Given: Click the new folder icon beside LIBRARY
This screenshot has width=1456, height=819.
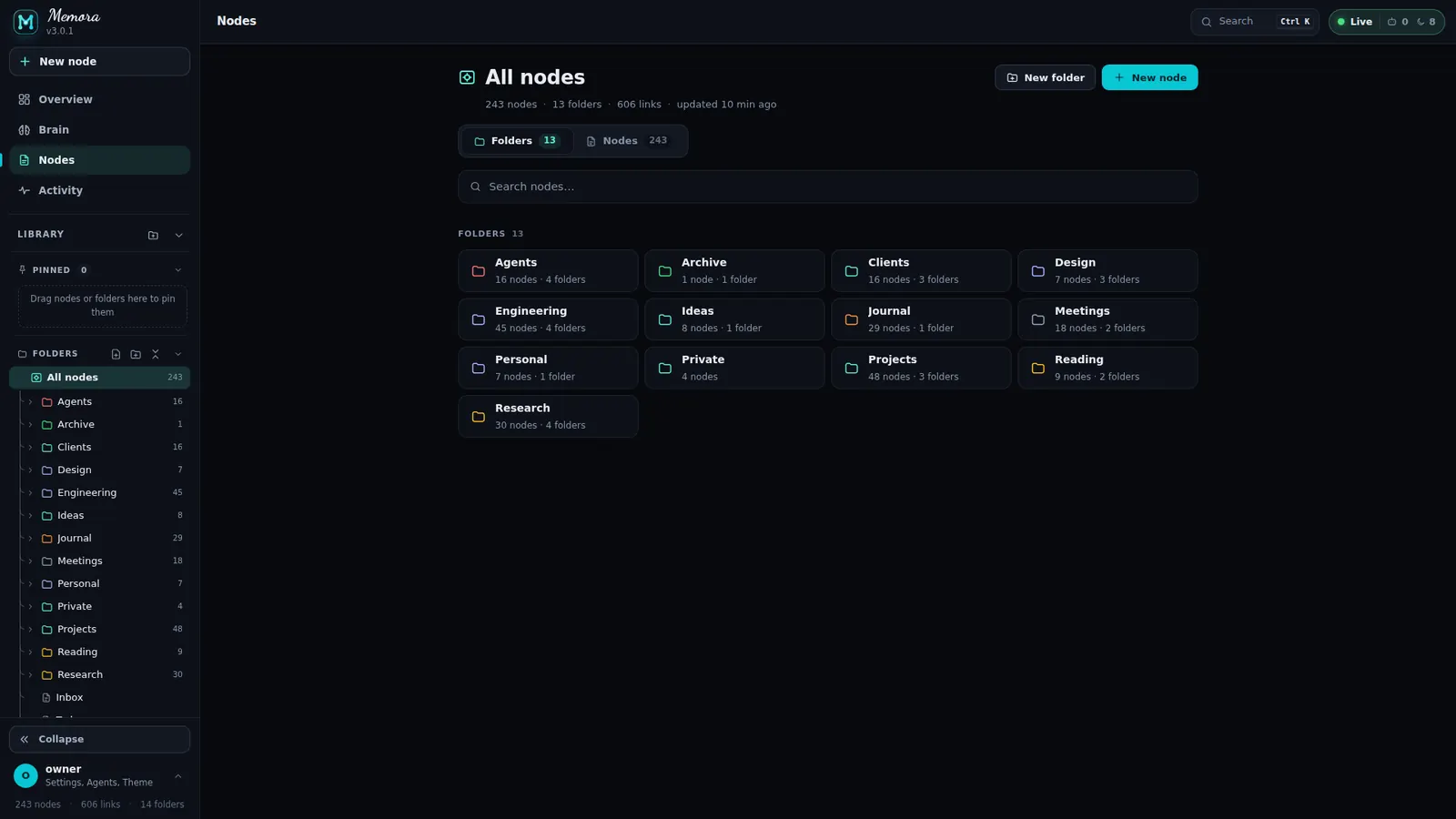Looking at the screenshot, I should 153,235.
